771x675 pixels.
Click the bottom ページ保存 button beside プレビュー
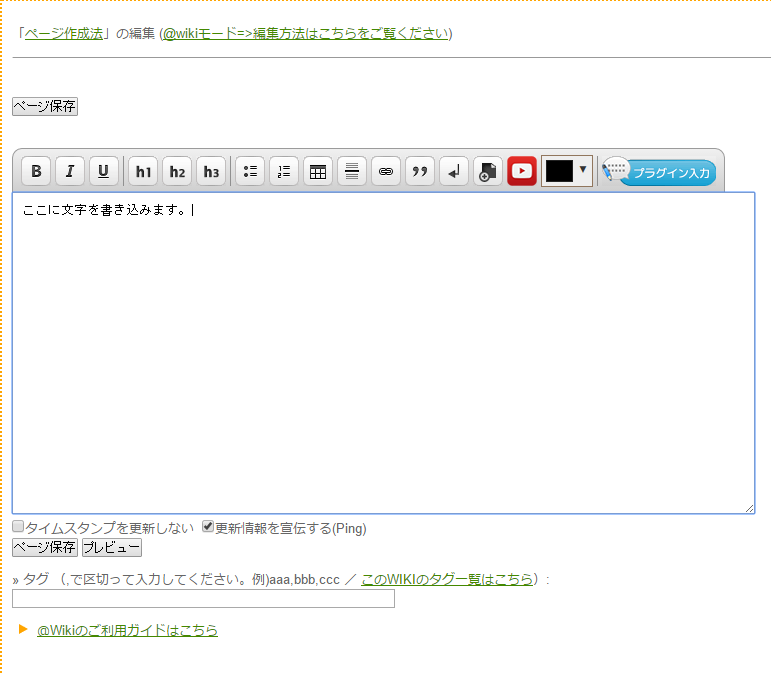pos(45,547)
